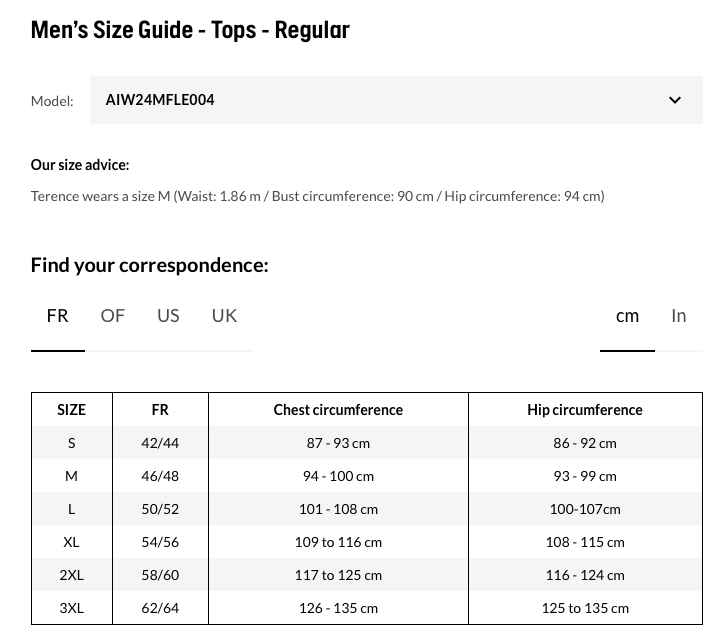The image size is (716, 641).
Task: Select the XL size row
Action: [x=367, y=542]
